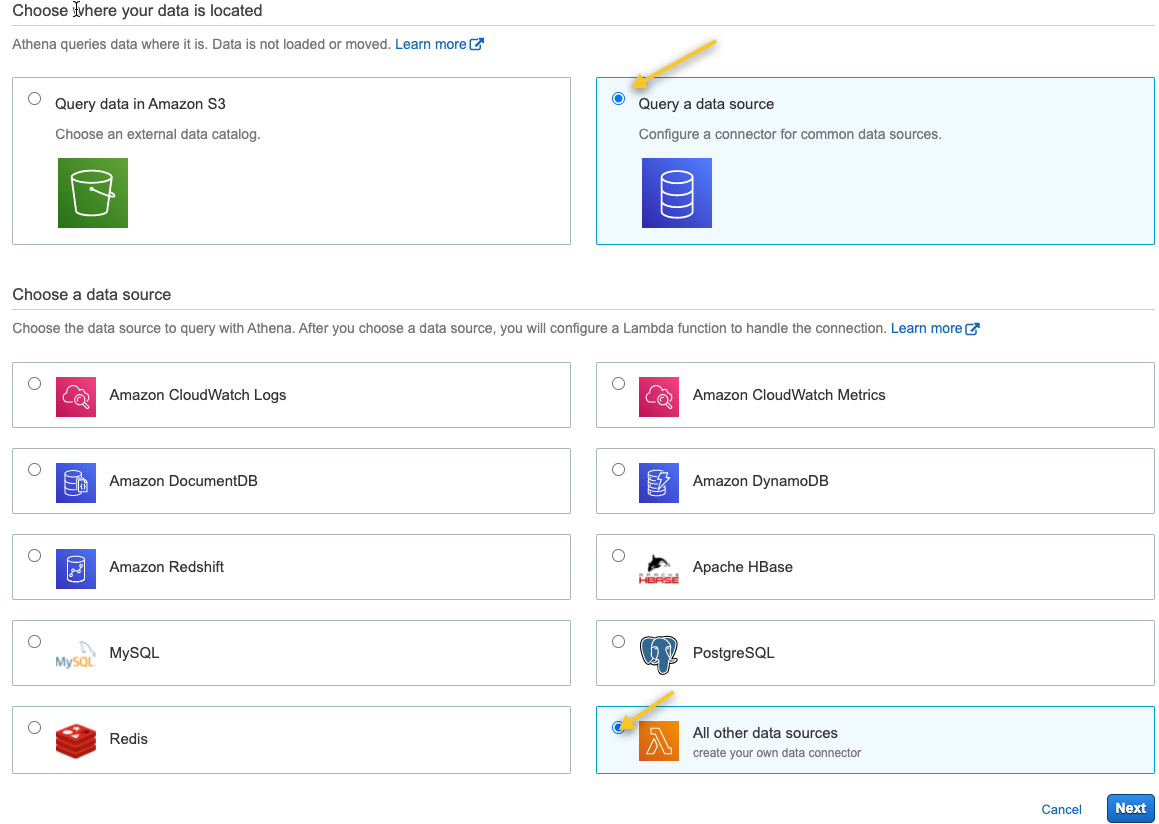The height and width of the screenshot is (824, 1159).
Task: Click 'Amazon DynamoDB' label text
Action: [x=761, y=481]
